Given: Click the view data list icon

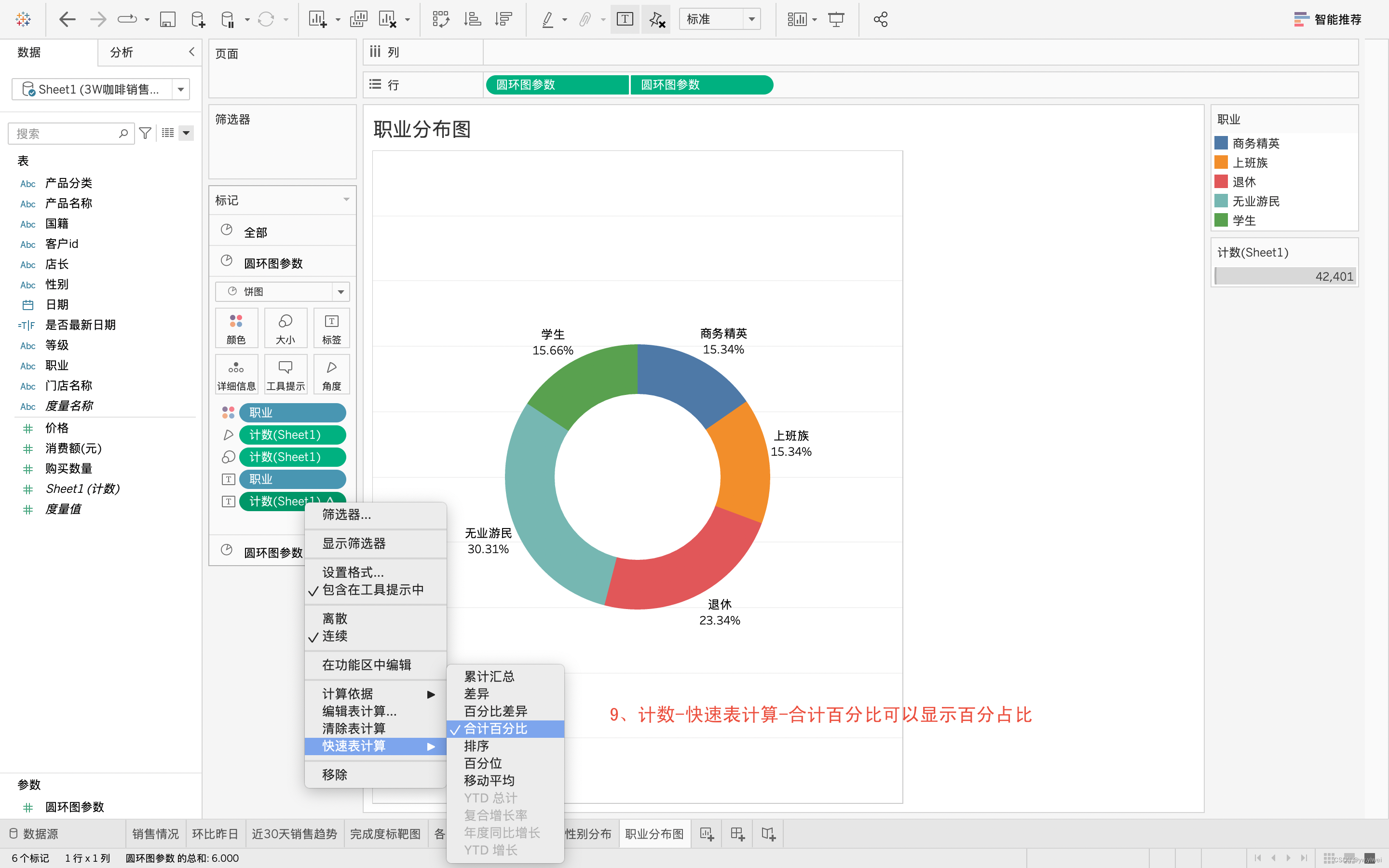Looking at the screenshot, I should pyautogui.click(x=168, y=133).
